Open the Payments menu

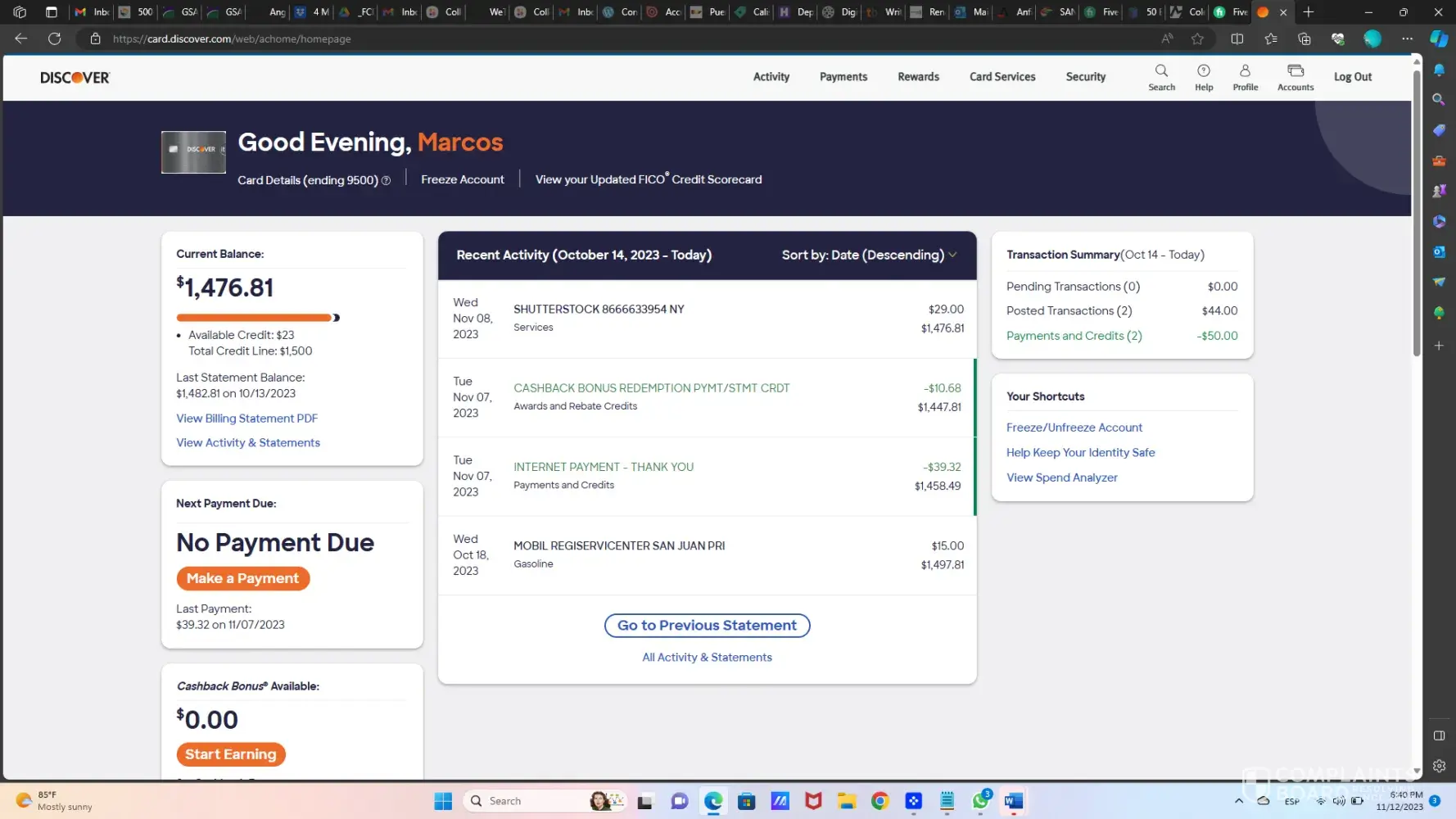tap(843, 77)
